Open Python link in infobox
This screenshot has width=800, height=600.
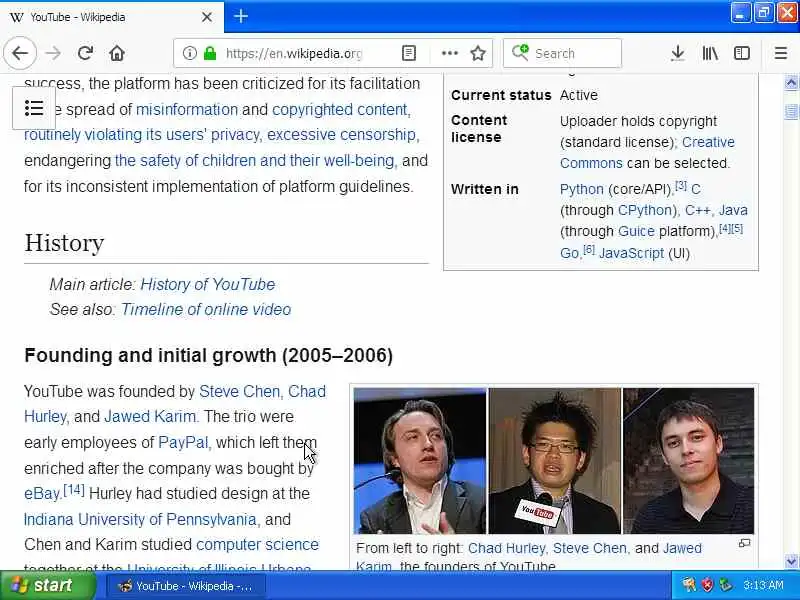pos(582,189)
